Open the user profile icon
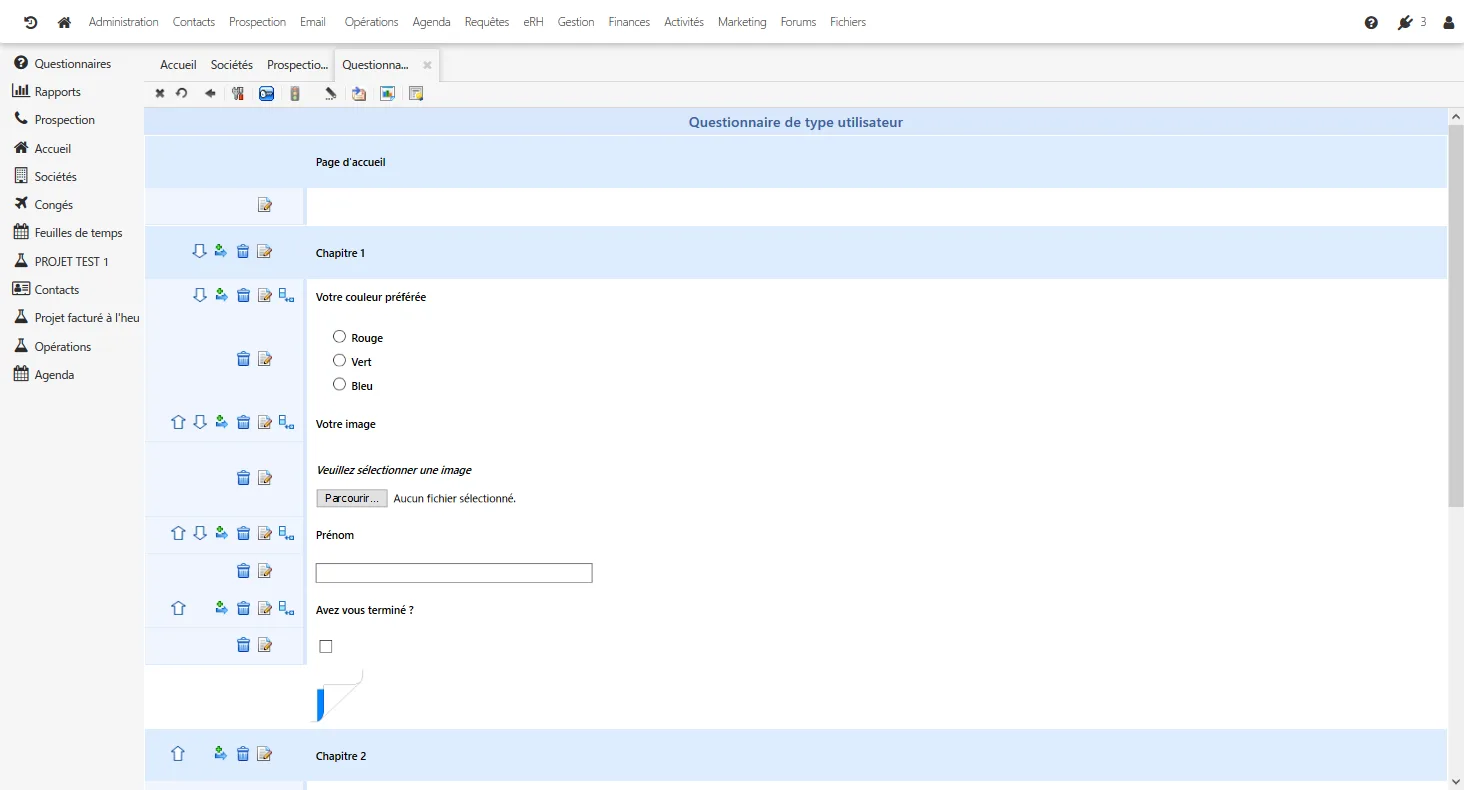Screen dimensions: 1464x790 [1448, 22]
